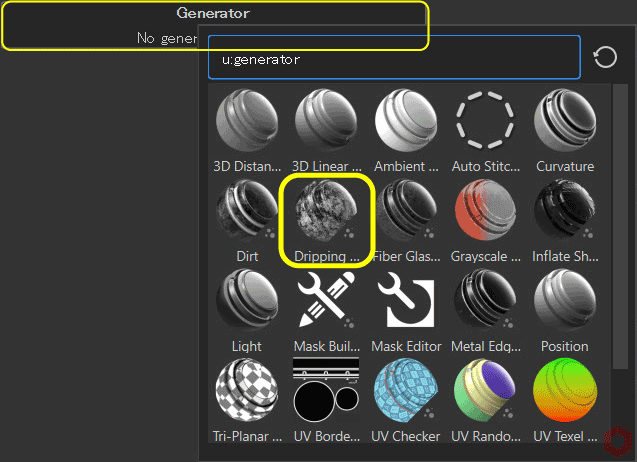Choose the Inflate Shrink generator

[x=565, y=221]
